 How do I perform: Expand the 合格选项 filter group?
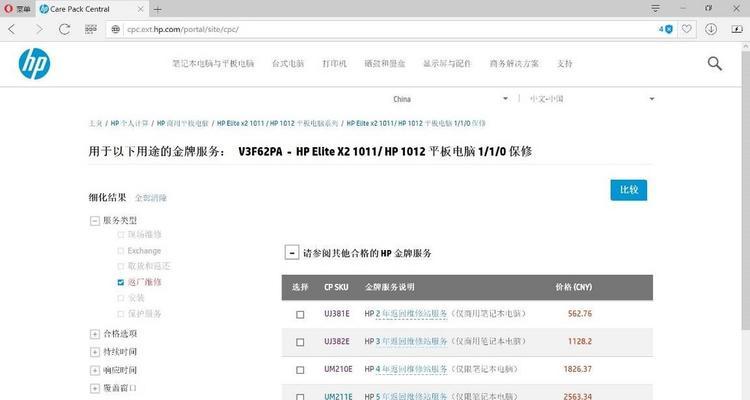(x=95, y=334)
